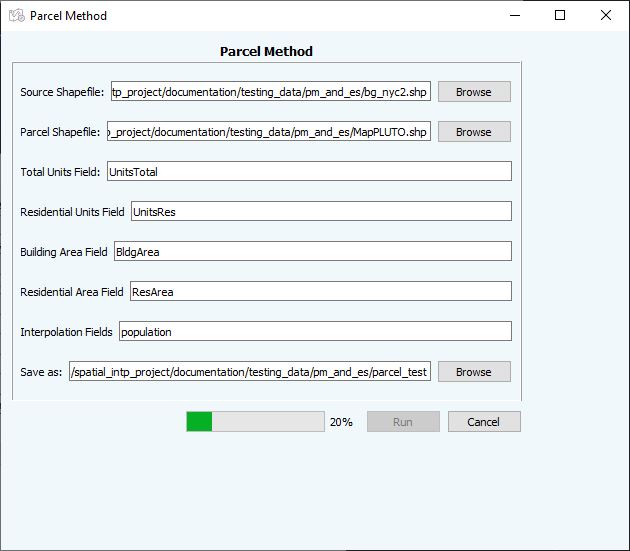Viewport: 630px width, 551px height.
Task: Click the bold Parcel Method heading
Action: [x=266, y=51]
